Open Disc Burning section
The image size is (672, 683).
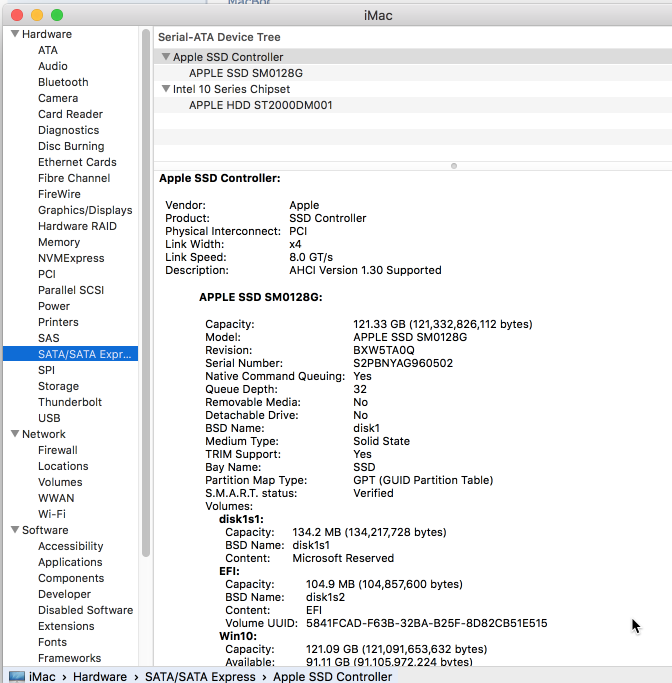(x=71, y=146)
